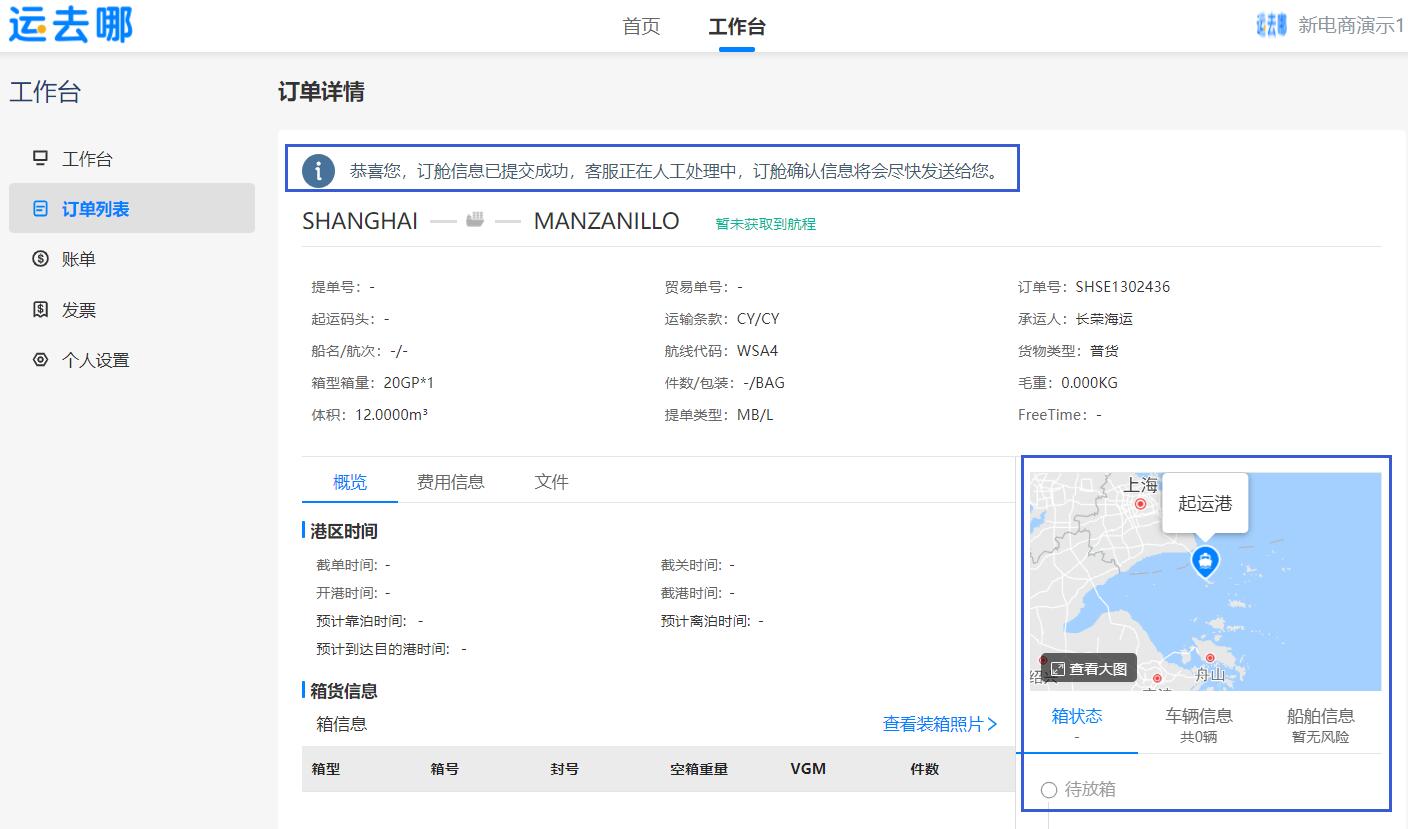Image resolution: width=1408 pixels, height=829 pixels.
Task: Click the 个人设置 hexagon settings icon
Action: pyautogui.click(x=40, y=360)
